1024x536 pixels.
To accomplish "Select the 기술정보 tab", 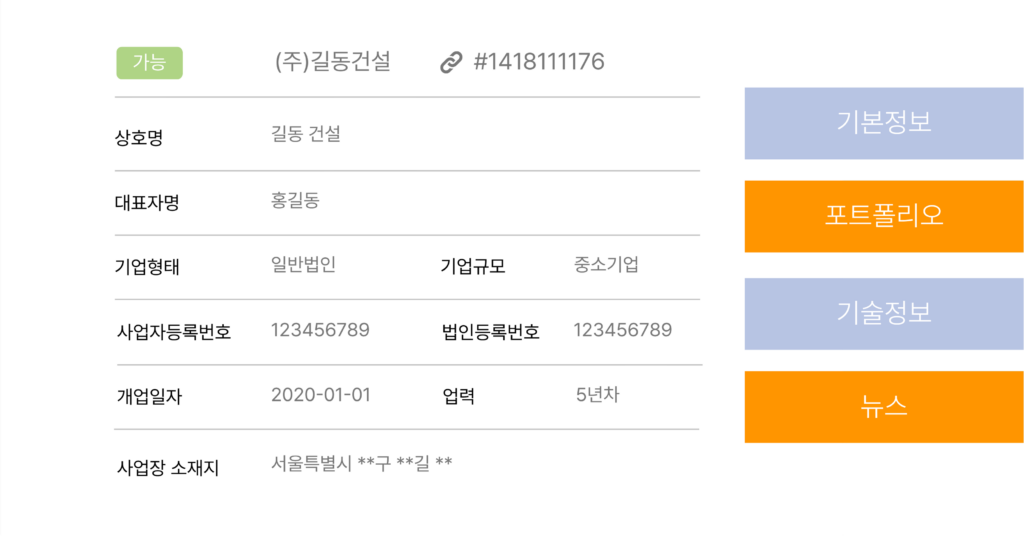I will tap(883, 313).
